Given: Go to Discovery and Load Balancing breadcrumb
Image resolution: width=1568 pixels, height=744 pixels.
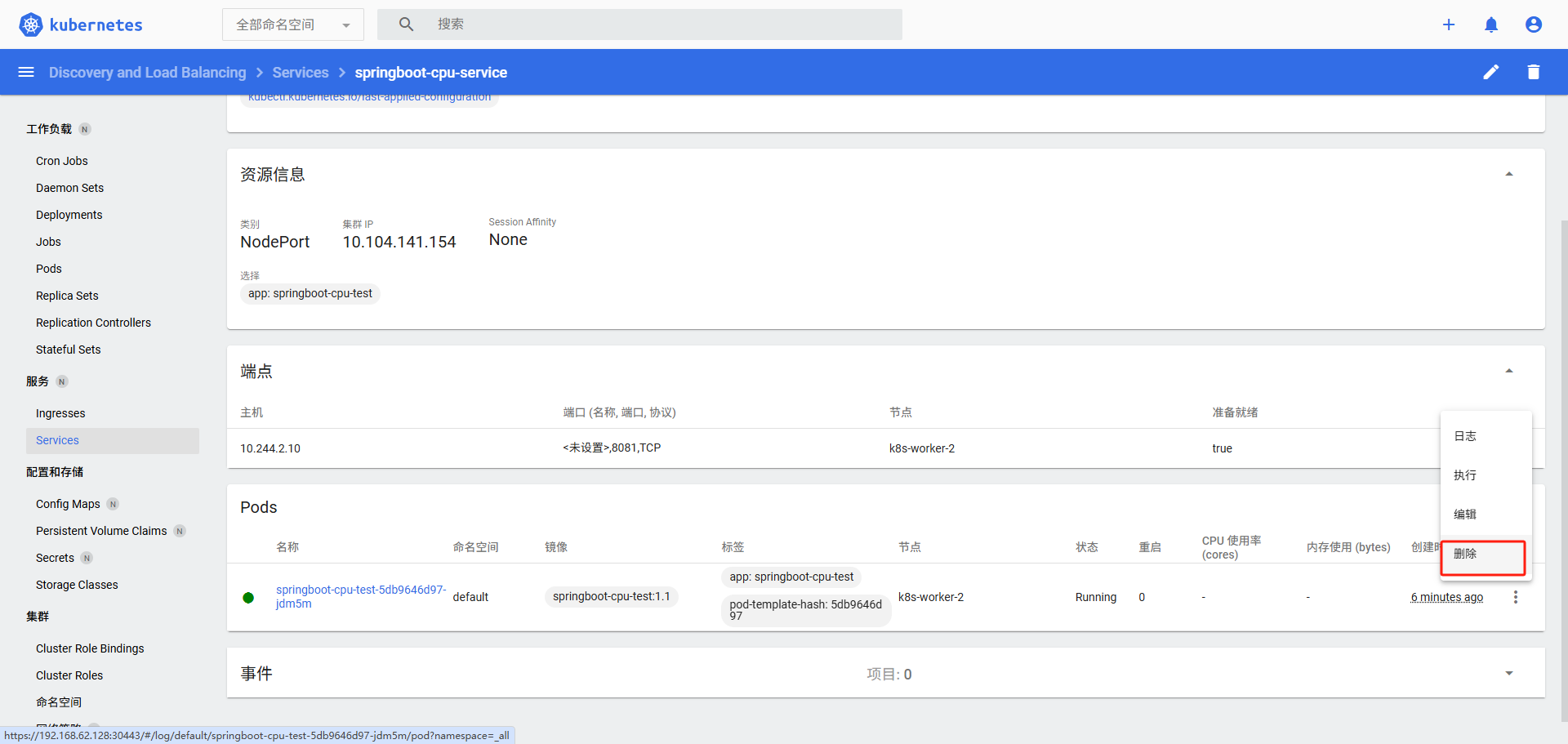Looking at the screenshot, I should [147, 73].
